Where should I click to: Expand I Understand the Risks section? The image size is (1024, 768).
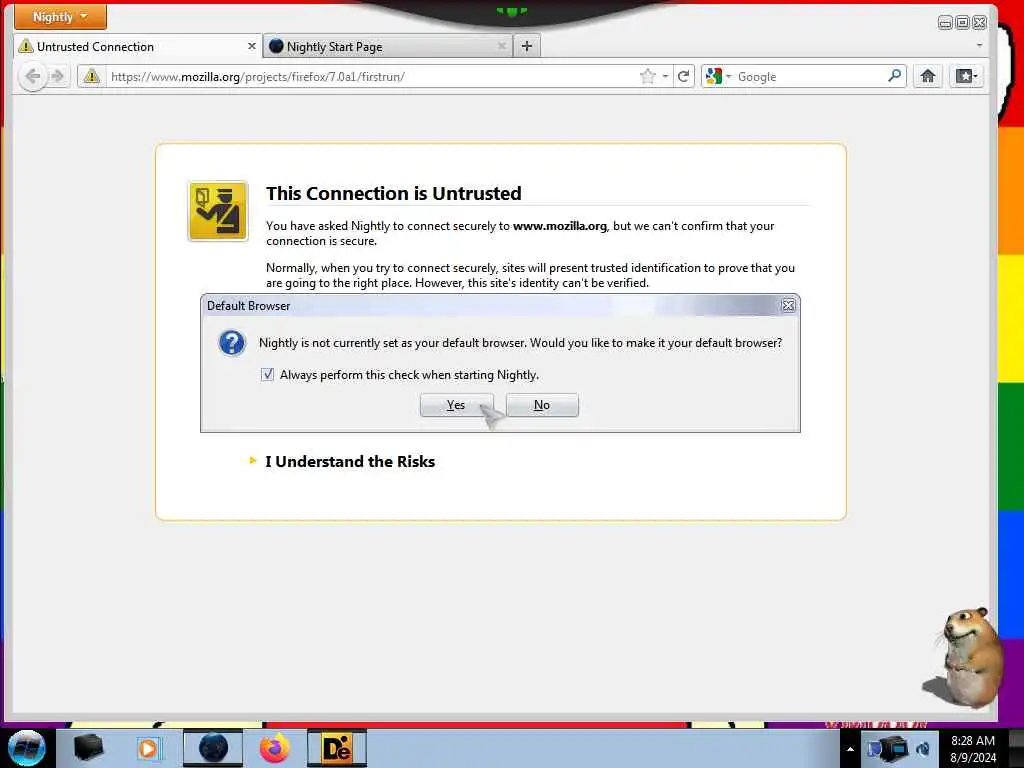coord(342,461)
